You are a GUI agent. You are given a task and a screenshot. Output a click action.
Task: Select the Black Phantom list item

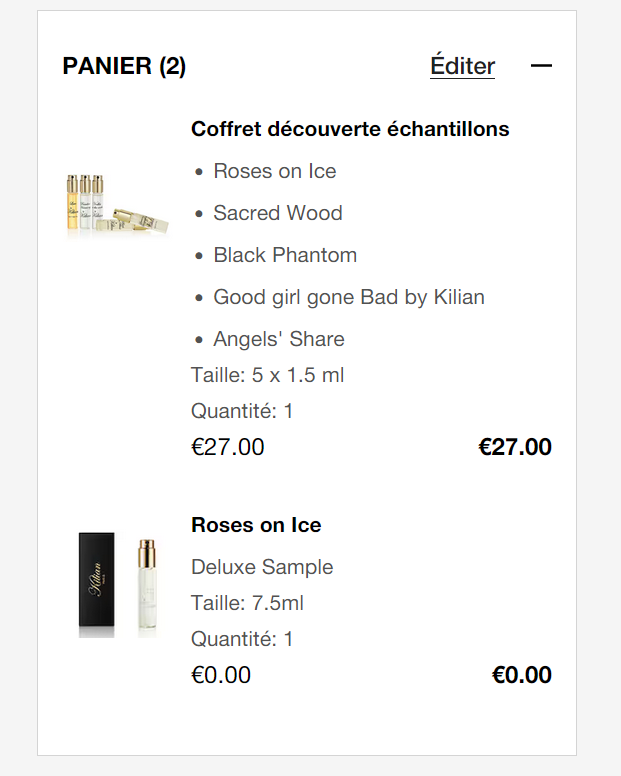(x=285, y=255)
